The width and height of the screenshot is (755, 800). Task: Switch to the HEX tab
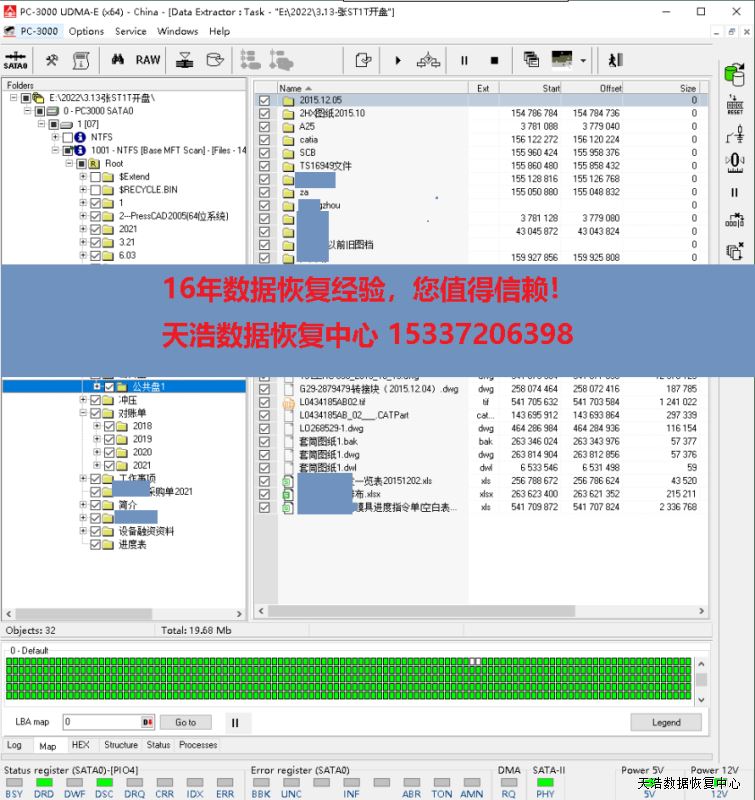pyautogui.click(x=80, y=745)
